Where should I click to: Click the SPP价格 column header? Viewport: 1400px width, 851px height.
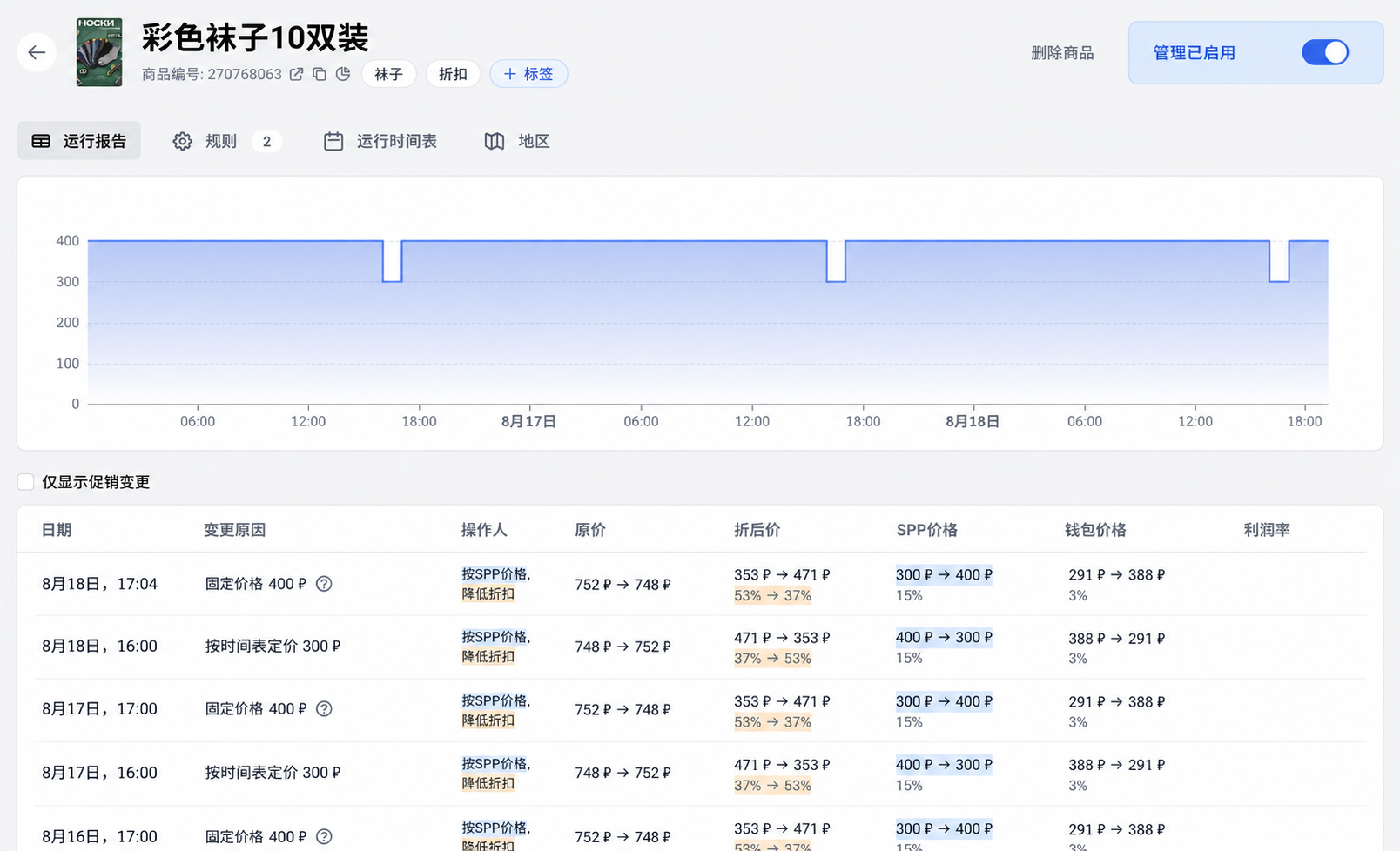pos(927,530)
